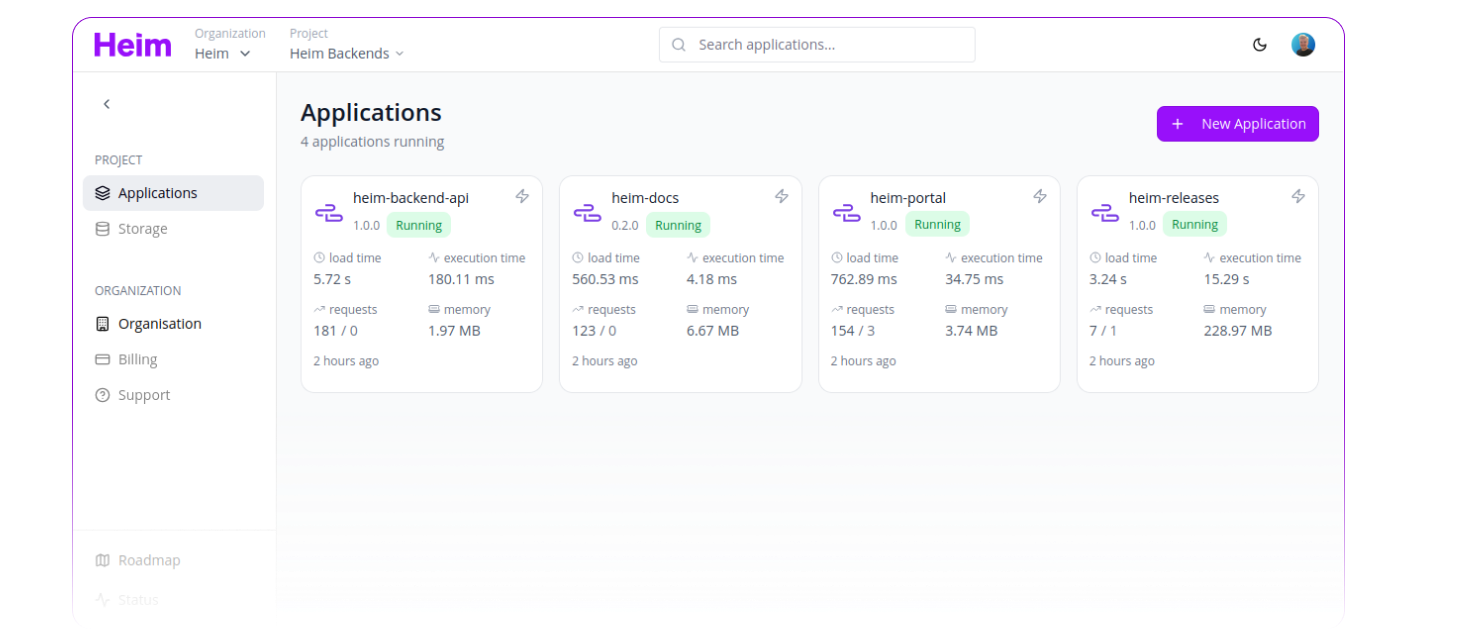Image resolution: width=1461 pixels, height=630 pixels.
Task: Click the Heim logo in header
Action: pyautogui.click(x=133, y=45)
